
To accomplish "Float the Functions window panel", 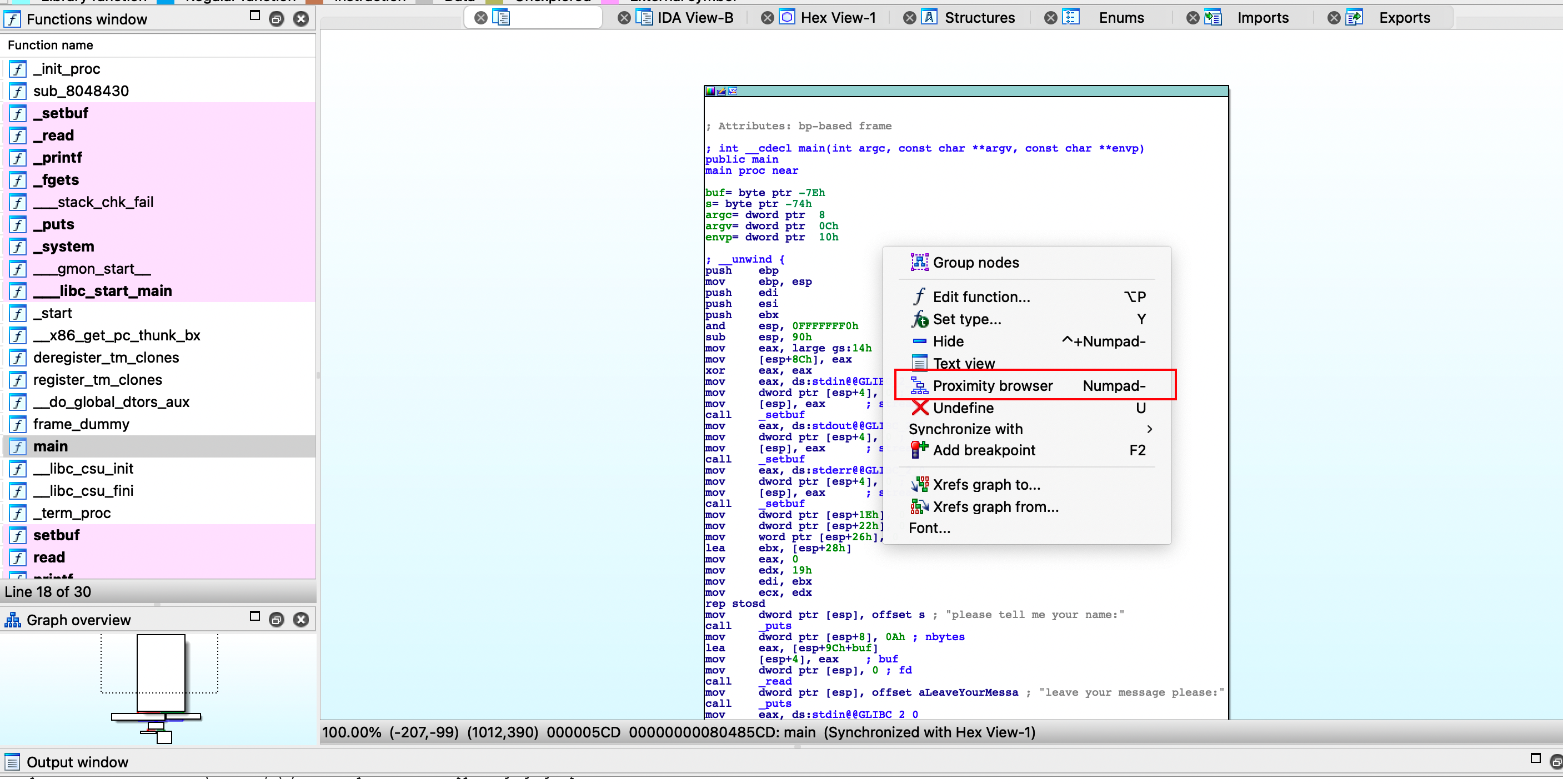I will (x=277, y=19).
